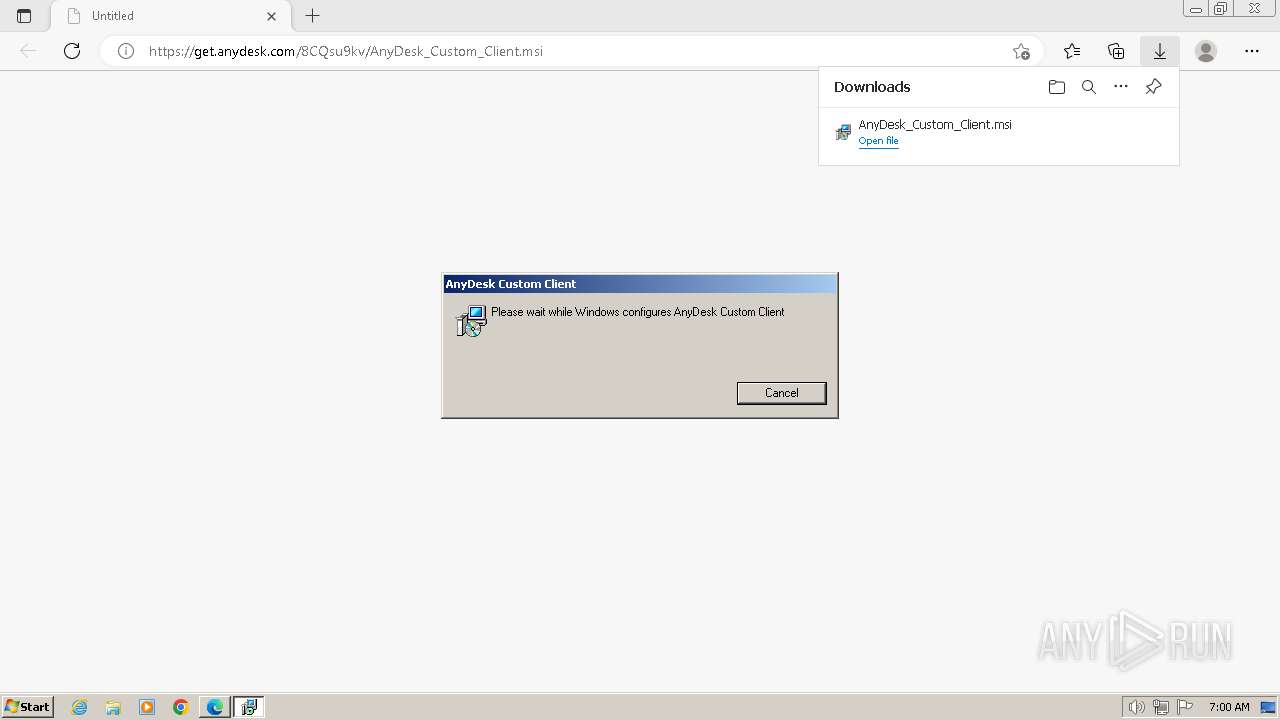Image resolution: width=1280 pixels, height=720 pixels.
Task: Click the installer icon in the dialog
Action: tap(471, 321)
